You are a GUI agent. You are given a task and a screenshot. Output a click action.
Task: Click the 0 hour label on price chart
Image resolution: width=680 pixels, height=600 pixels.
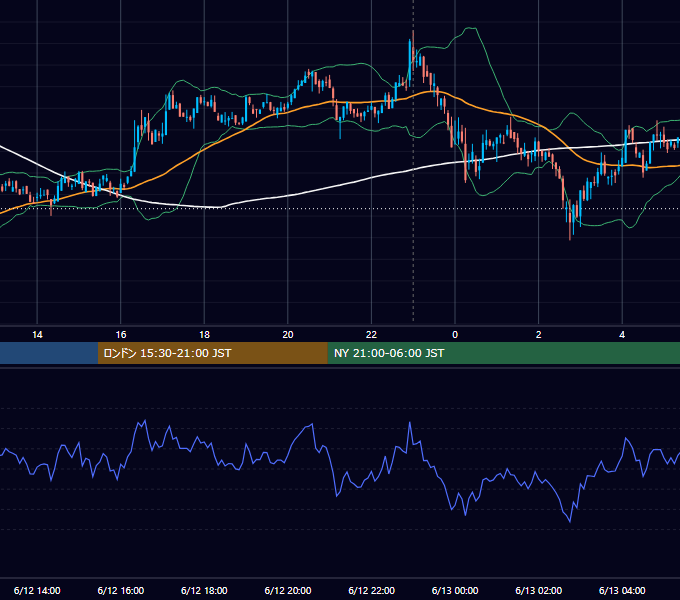pos(455,335)
